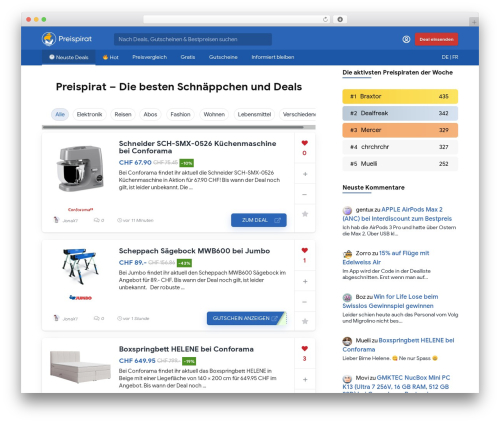500x423 pixels.
Task: Switch language via DE | FR
Action: click(x=450, y=57)
